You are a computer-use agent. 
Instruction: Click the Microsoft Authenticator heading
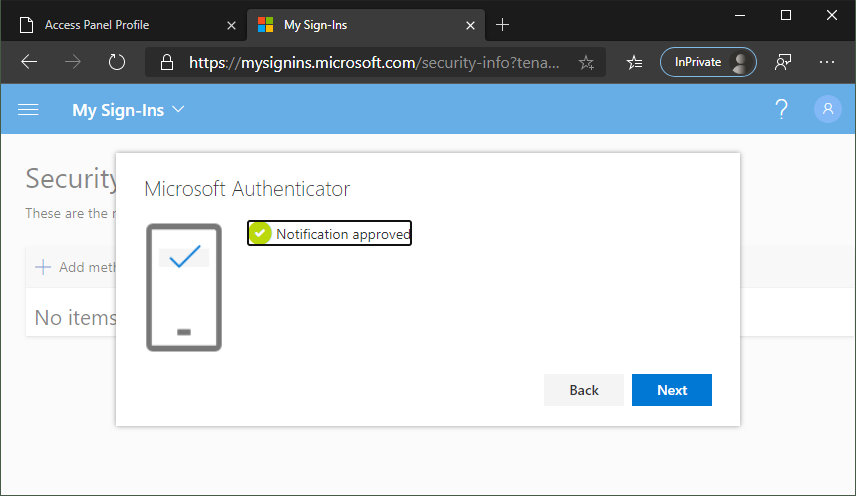[247, 189]
